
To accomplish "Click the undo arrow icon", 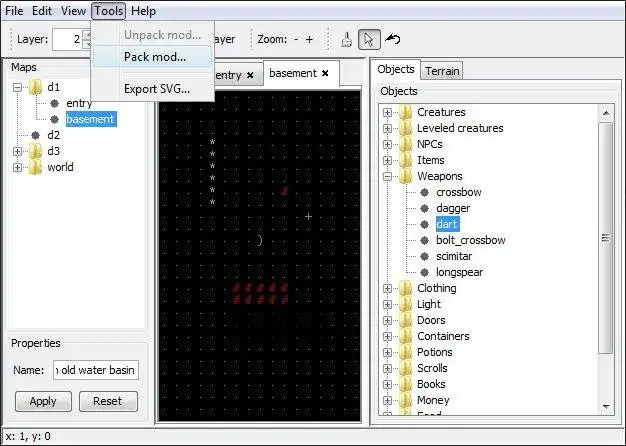I will point(393,39).
